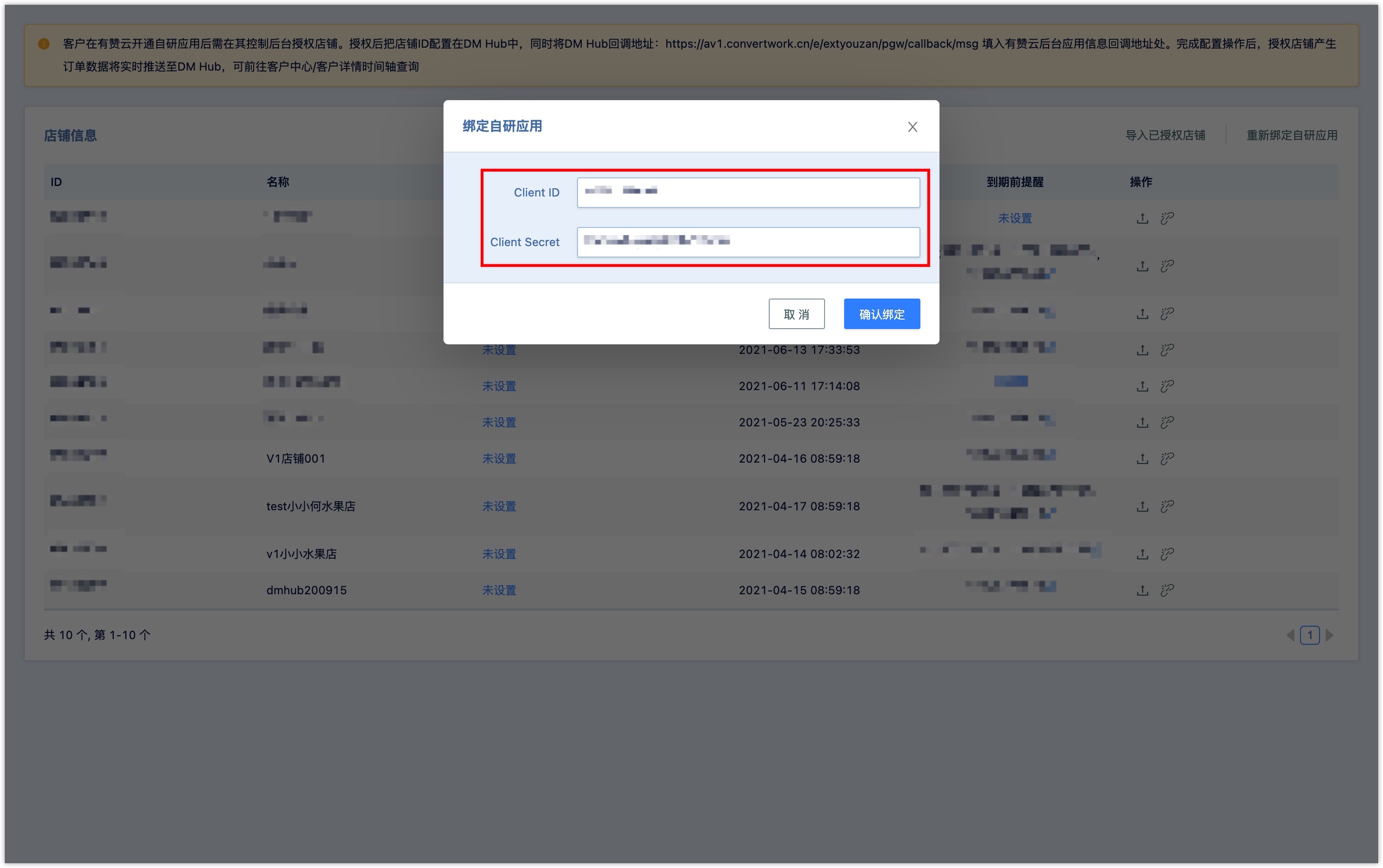
Task: Click upload icon in v1小小水果店 row
Action: (1143, 553)
